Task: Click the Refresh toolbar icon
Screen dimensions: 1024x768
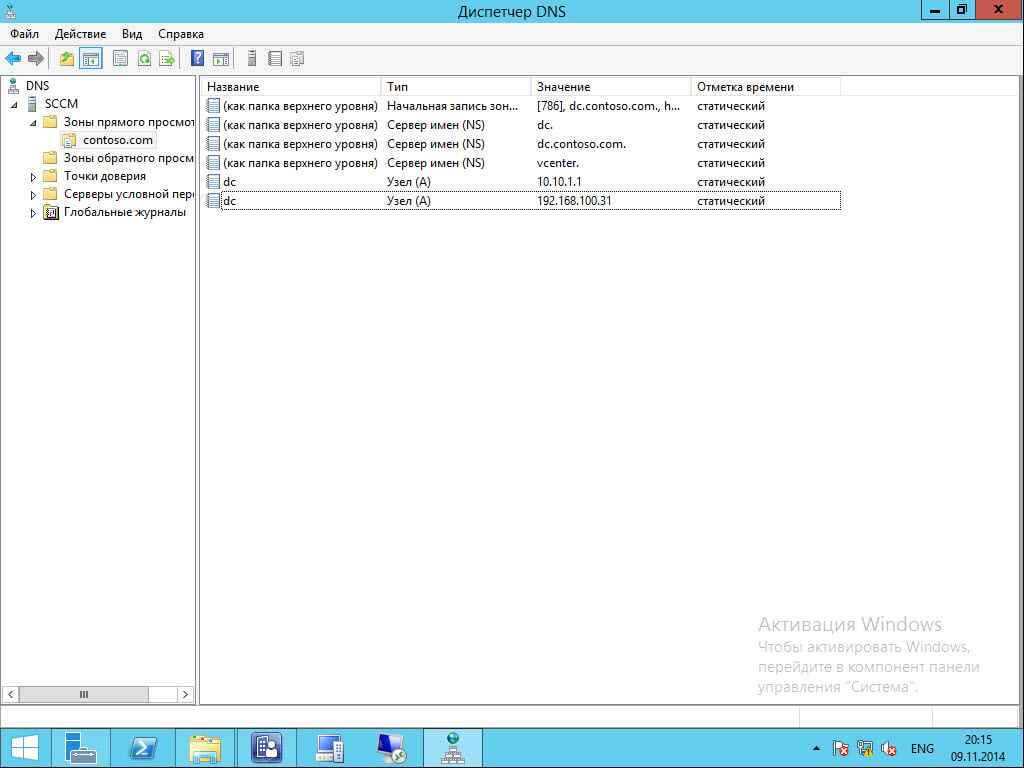Action: tap(144, 59)
